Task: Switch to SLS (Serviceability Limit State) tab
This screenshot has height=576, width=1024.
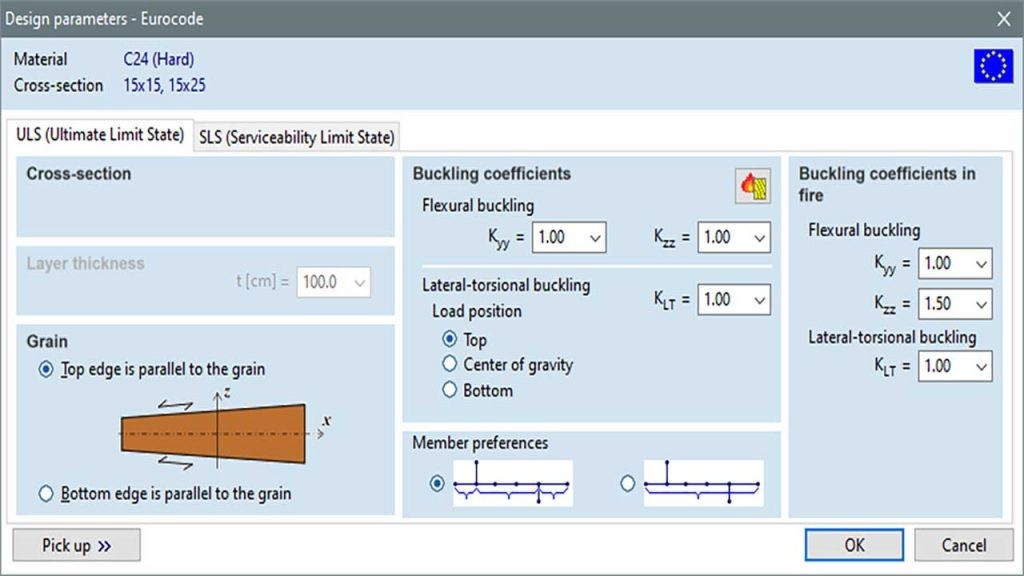Action: click(297, 137)
